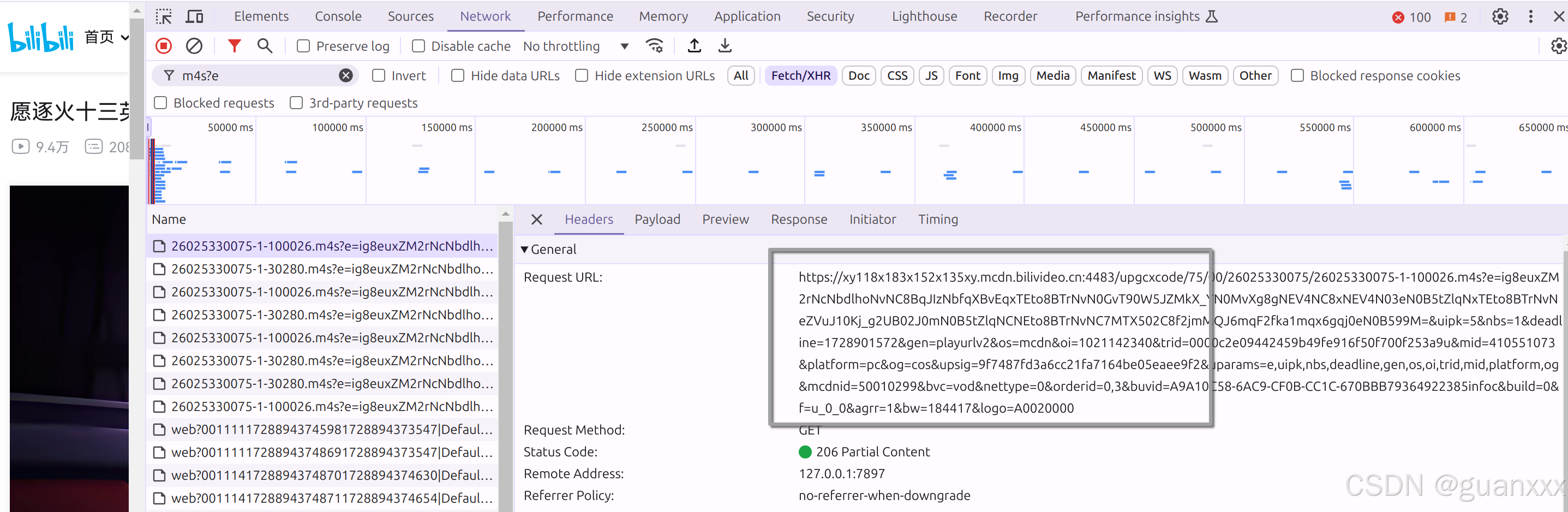Toggle the red filter funnel icon

click(x=235, y=46)
